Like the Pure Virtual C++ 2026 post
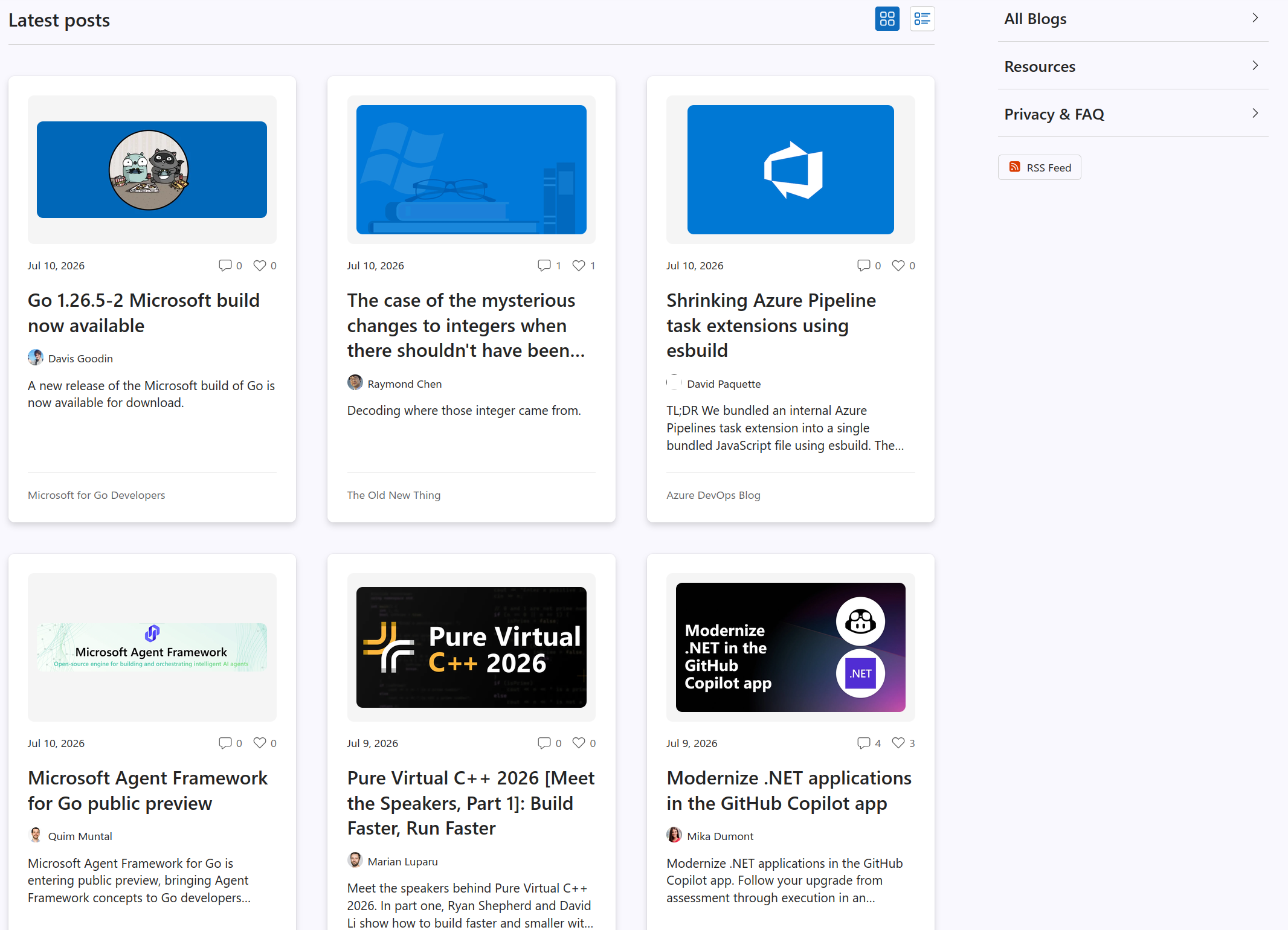Image resolution: width=1288 pixels, height=930 pixels. coord(579,743)
